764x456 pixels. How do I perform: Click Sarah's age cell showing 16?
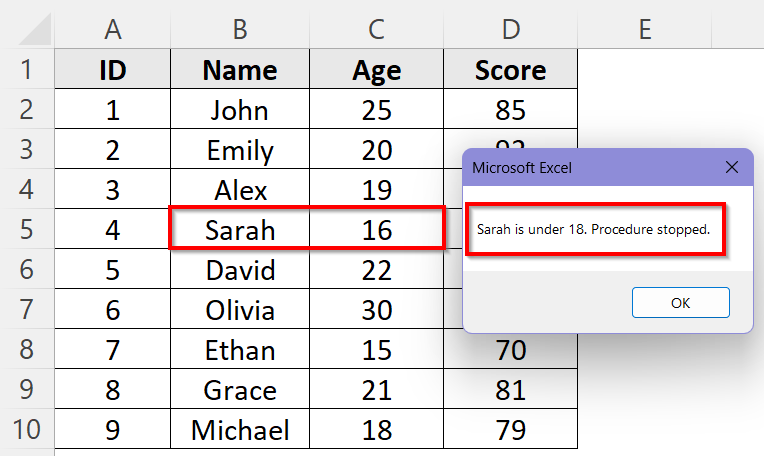coord(376,230)
